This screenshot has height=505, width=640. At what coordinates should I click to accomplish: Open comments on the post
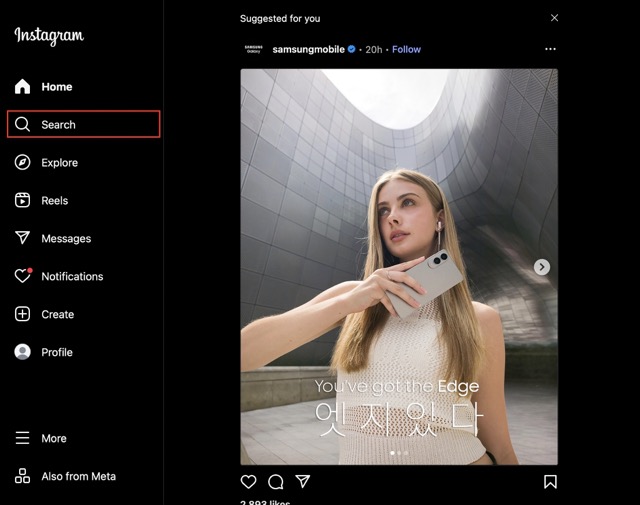276,482
